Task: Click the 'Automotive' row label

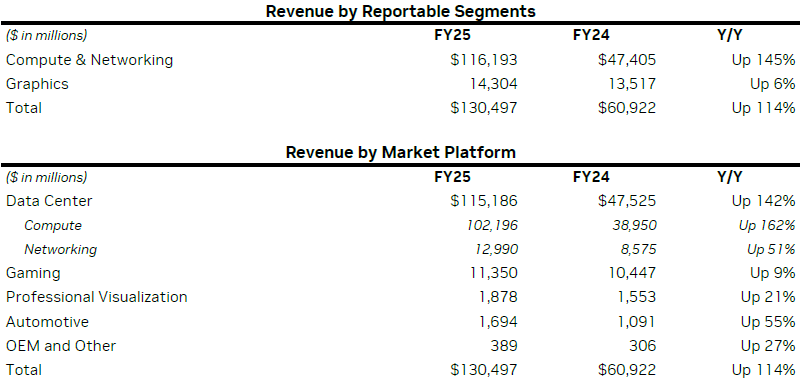Action: point(47,322)
